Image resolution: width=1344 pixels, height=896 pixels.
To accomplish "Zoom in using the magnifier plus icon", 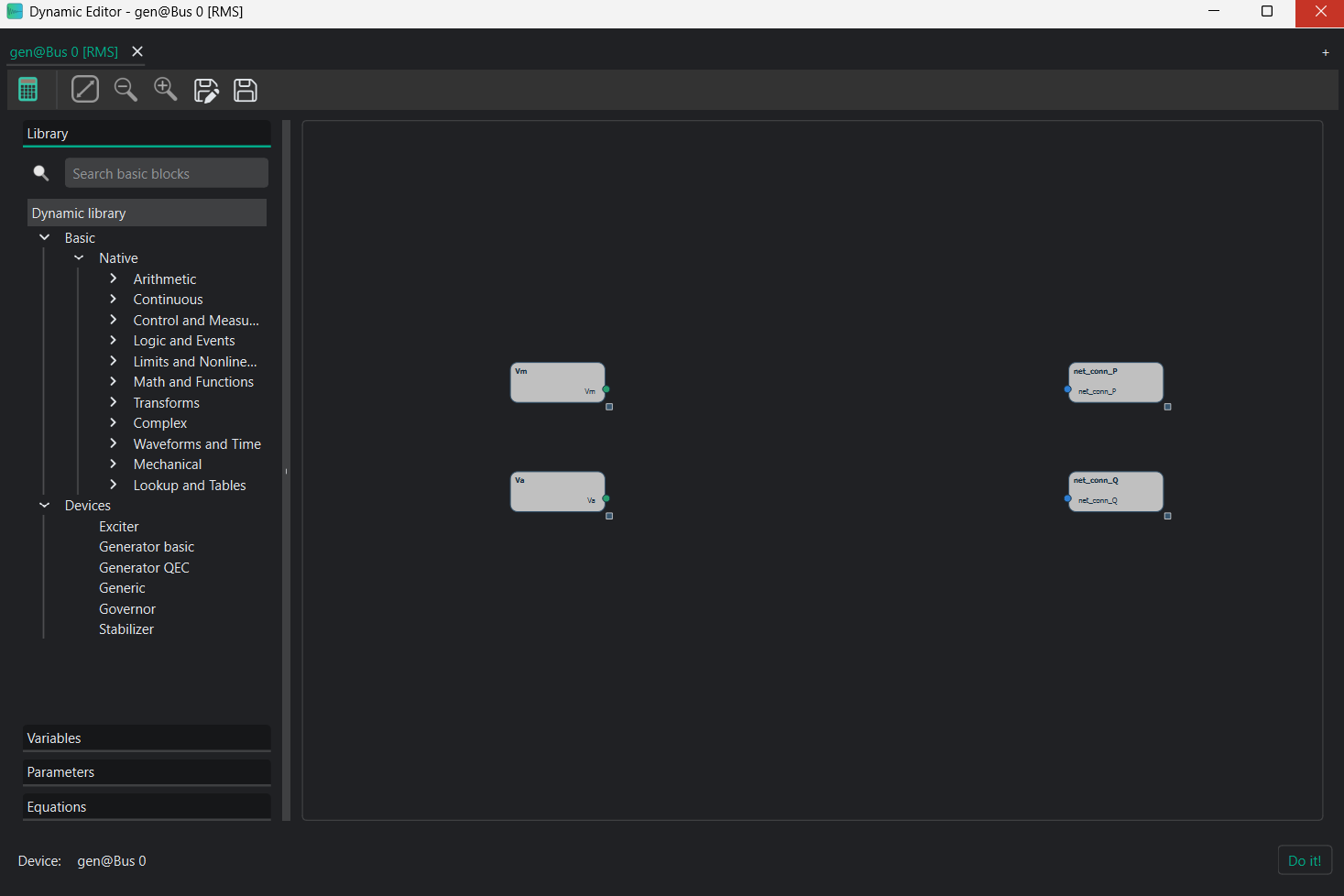I will [166, 90].
